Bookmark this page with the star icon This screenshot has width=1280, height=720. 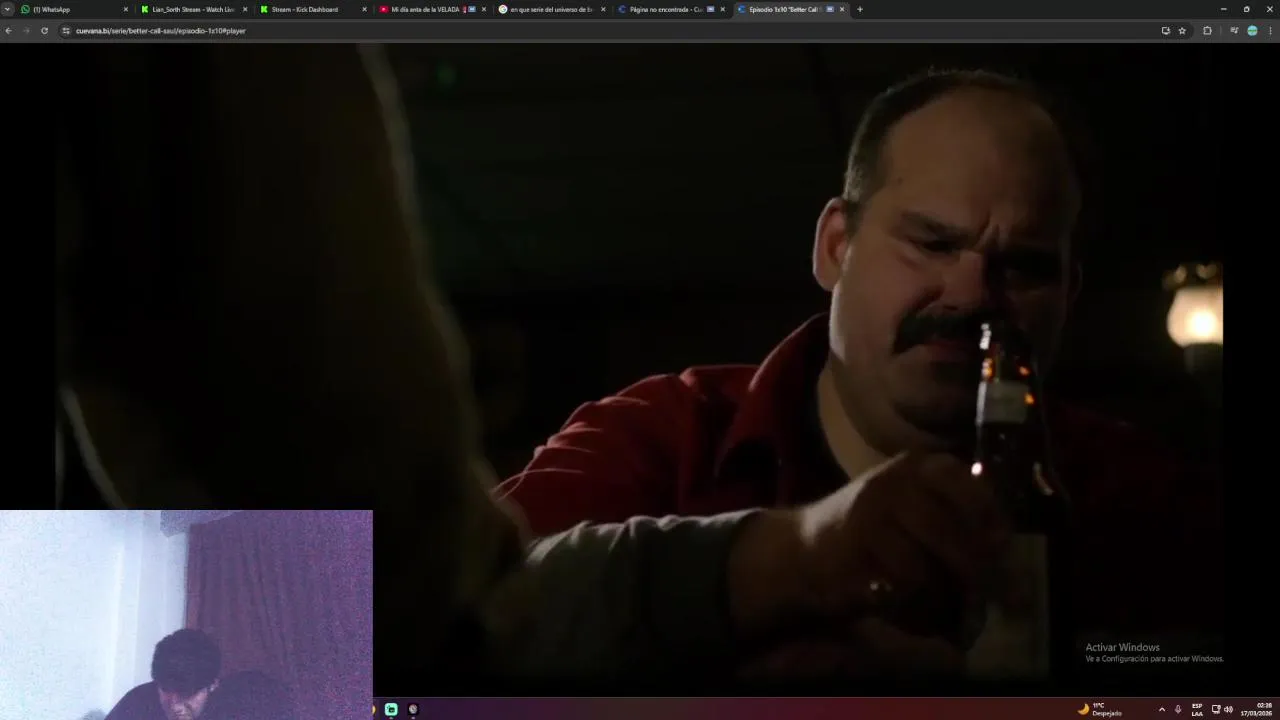point(1182,31)
